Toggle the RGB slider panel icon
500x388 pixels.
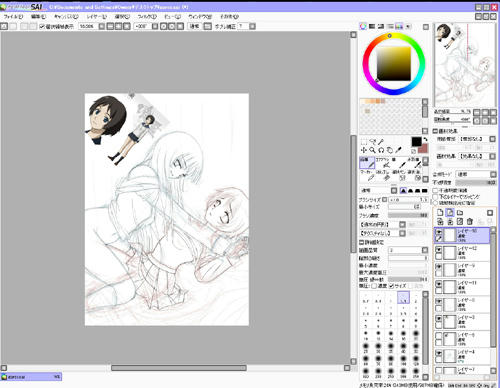point(372,26)
